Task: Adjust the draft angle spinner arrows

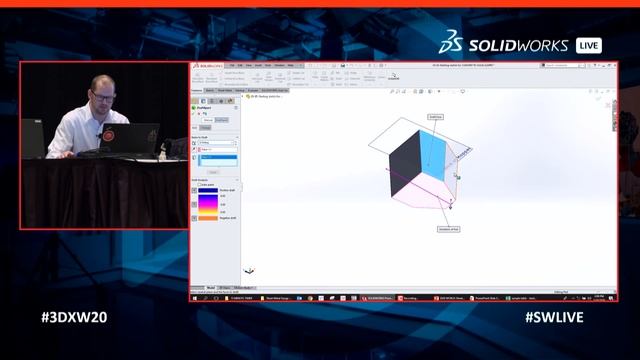Action: [235, 143]
